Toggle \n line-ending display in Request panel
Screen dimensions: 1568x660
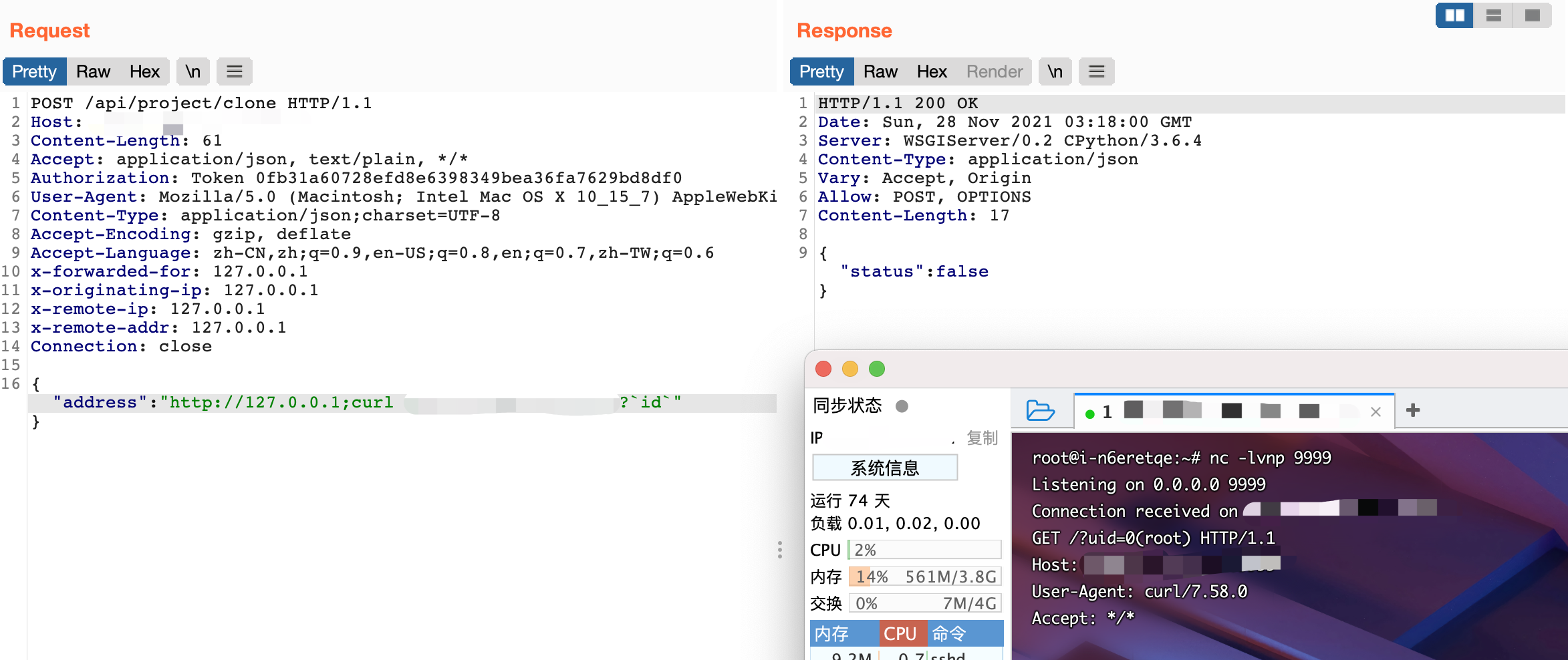(x=193, y=71)
